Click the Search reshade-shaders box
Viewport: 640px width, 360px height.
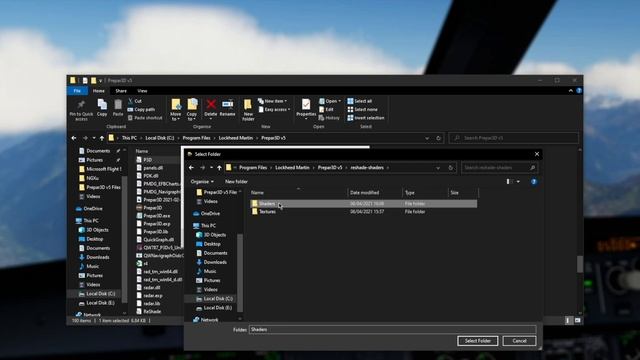click(x=499, y=168)
